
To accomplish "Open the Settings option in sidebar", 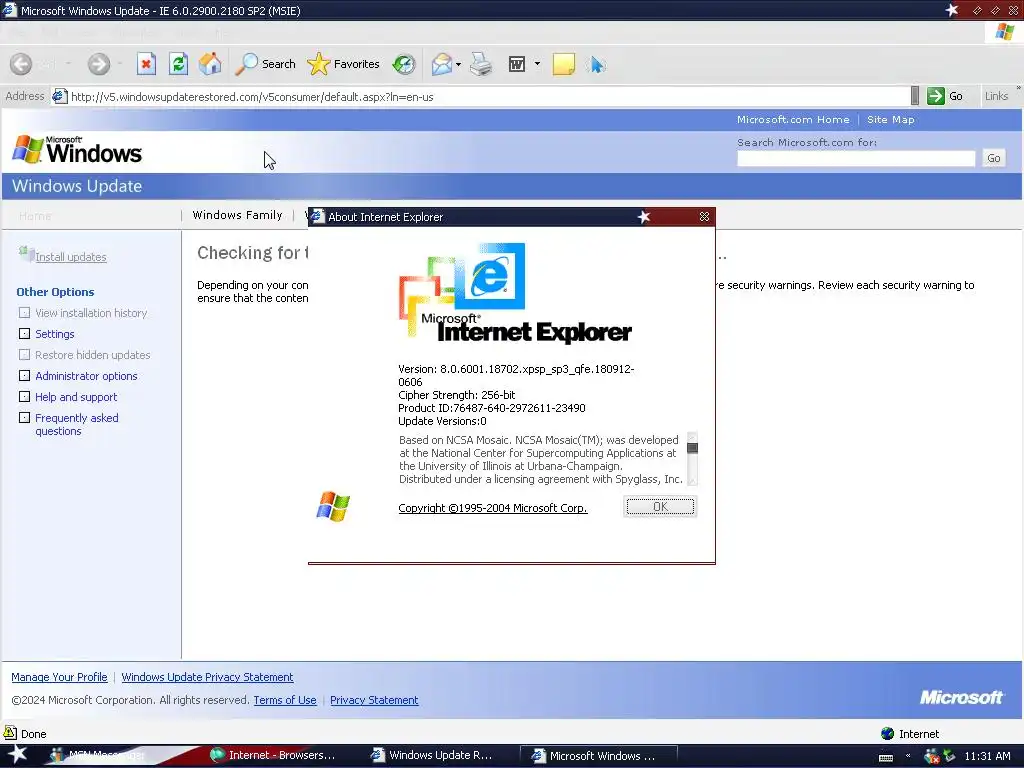I will point(55,334).
